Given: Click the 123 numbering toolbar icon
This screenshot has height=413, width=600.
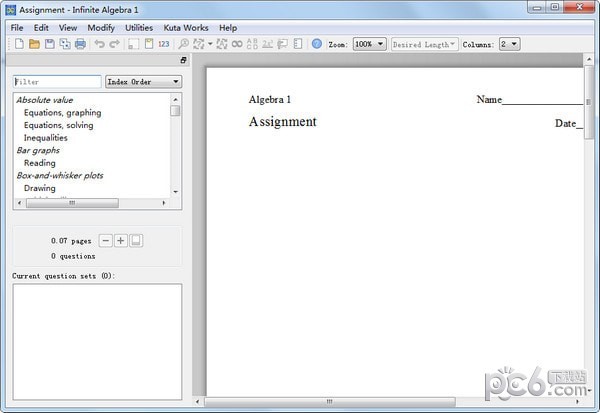Looking at the screenshot, I should click(164, 44).
